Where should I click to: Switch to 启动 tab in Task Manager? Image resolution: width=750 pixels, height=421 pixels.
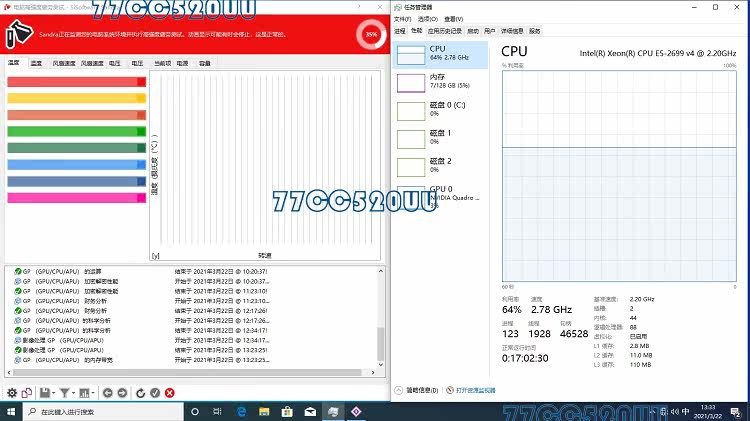pos(473,31)
